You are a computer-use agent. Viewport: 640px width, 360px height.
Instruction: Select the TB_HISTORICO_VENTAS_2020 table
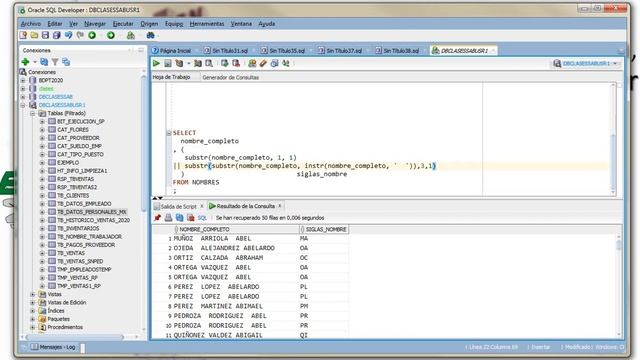(x=93, y=220)
